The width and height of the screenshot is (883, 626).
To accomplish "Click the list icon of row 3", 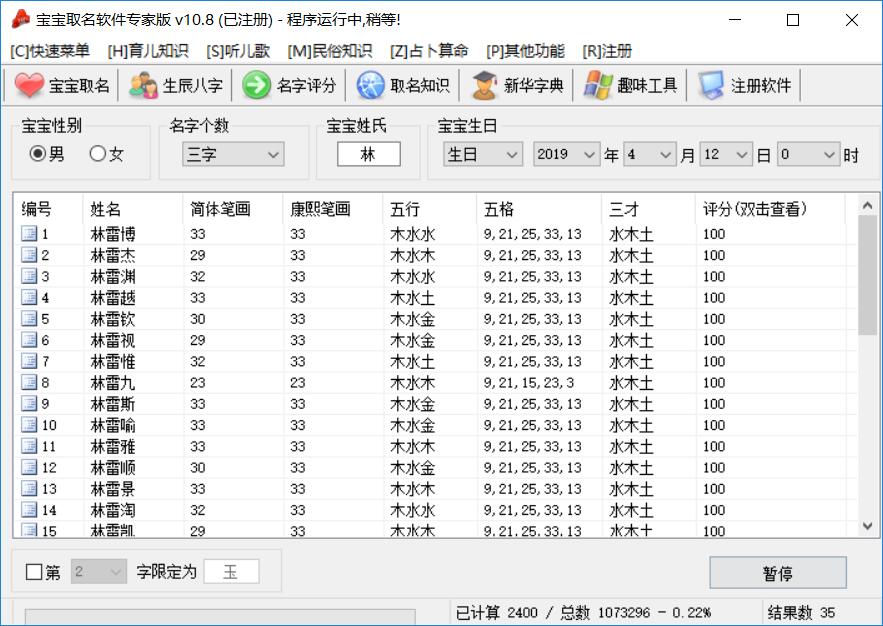I will point(29,276).
